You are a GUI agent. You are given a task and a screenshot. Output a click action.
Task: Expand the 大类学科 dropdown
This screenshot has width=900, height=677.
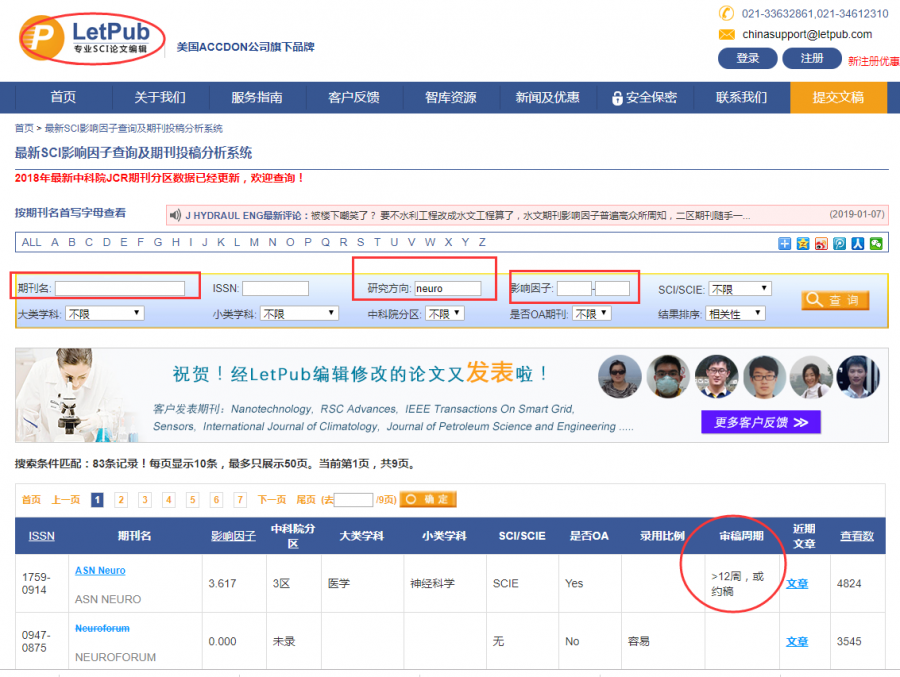click(105, 314)
